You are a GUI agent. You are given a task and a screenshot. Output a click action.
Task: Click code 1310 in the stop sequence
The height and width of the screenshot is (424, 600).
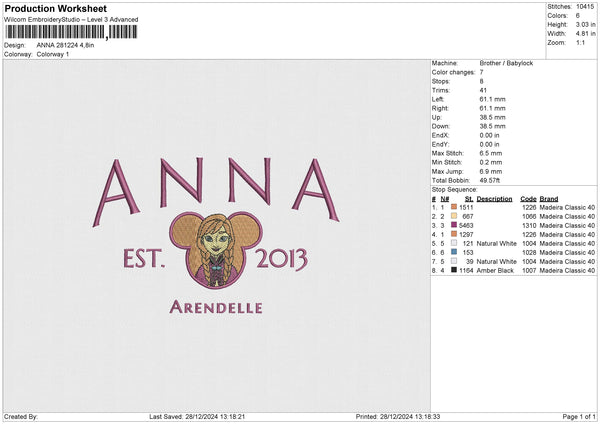pos(529,225)
